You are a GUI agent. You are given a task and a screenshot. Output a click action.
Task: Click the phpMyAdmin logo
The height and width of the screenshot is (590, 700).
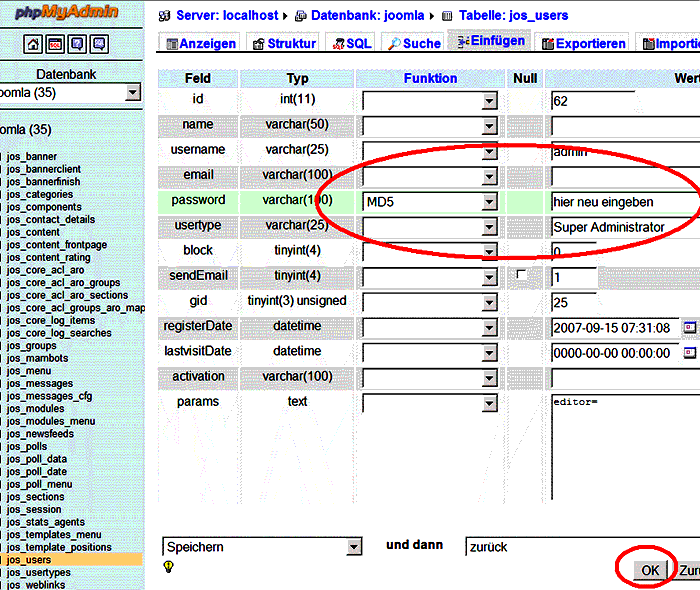click(67, 11)
